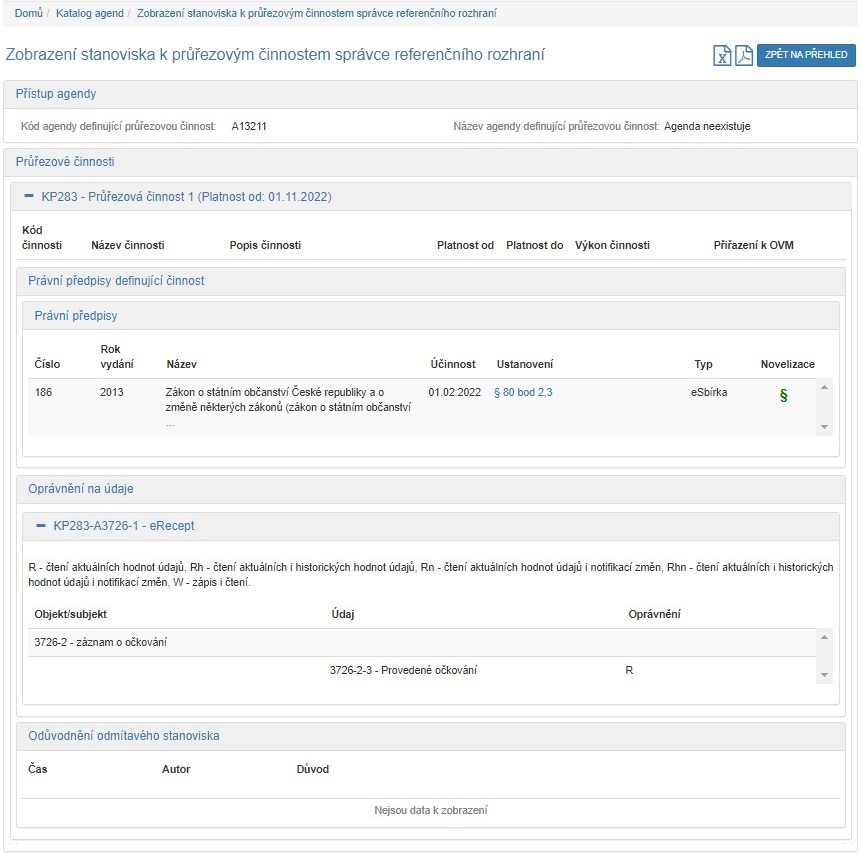The image size is (862, 854).
Task: Export the page to Excel
Action: [x=722, y=56]
